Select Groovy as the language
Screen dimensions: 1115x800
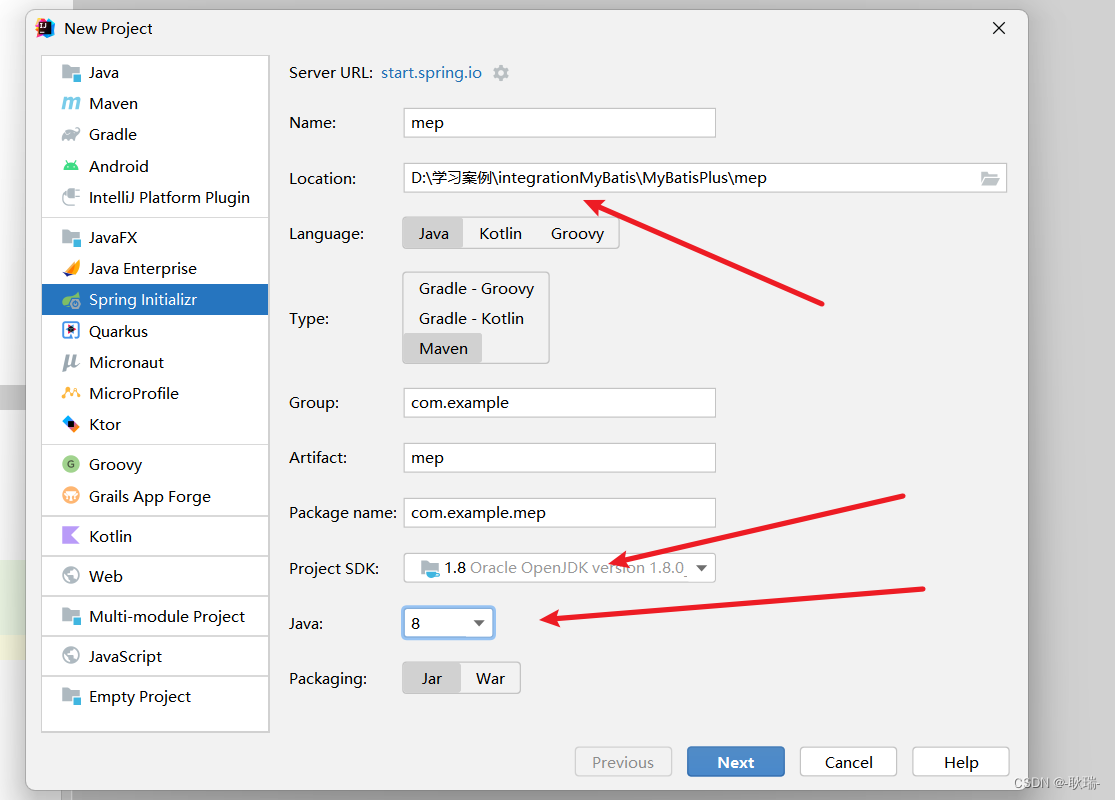click(x=577, y=233)
